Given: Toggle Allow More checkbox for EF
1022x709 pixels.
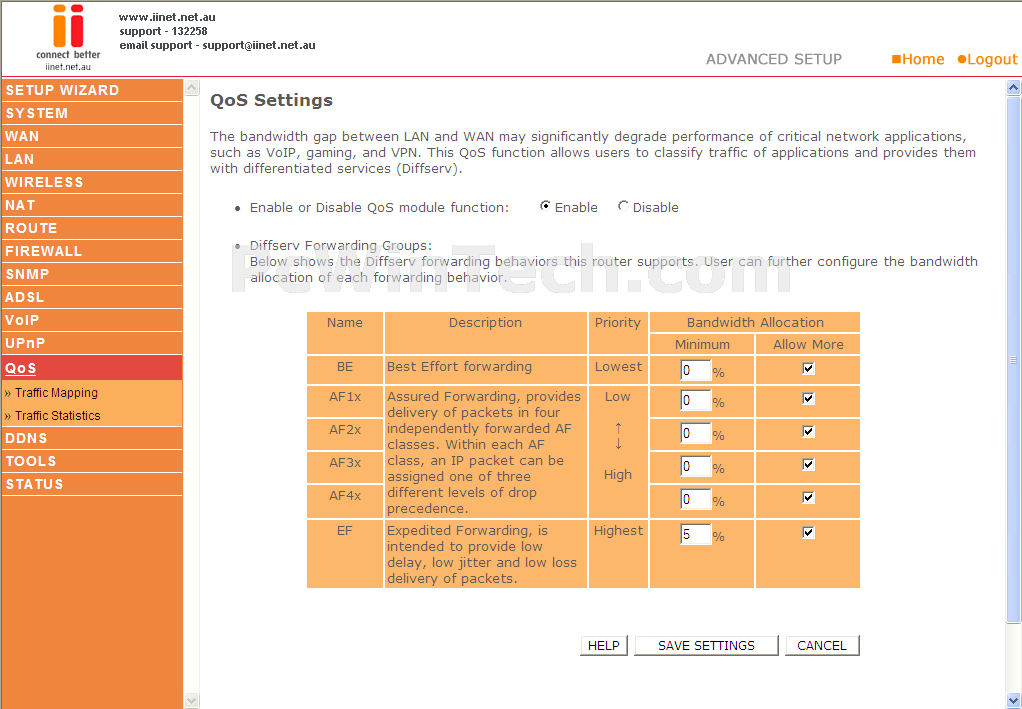Looking at the screenshot, I should click(x=808, y=532).
